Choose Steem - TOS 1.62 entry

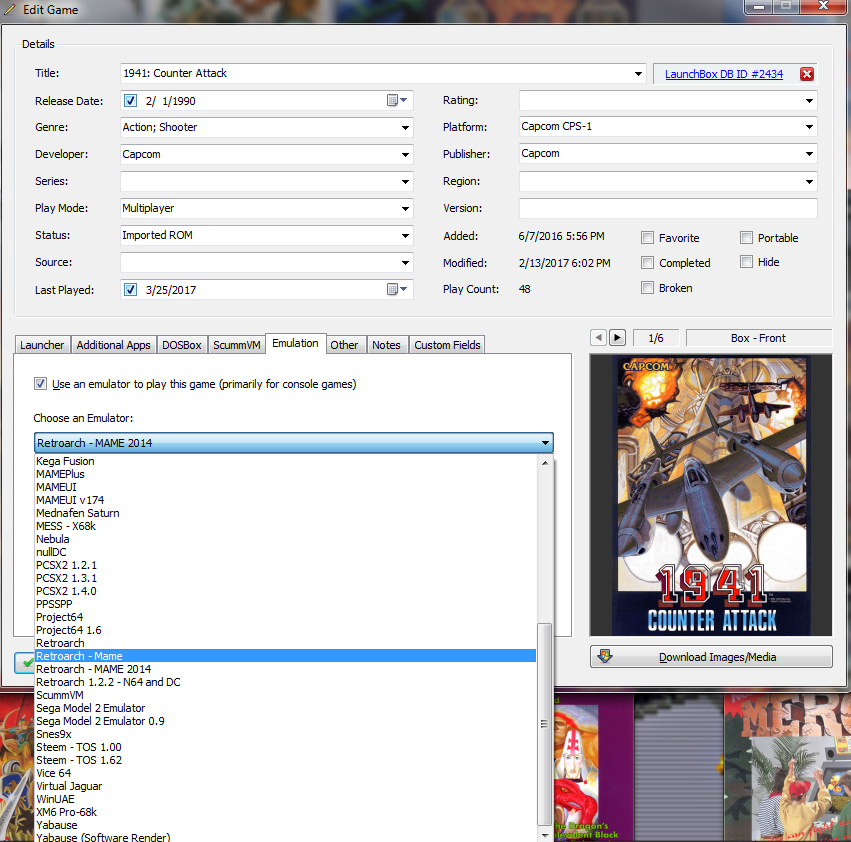pos(285,760)
